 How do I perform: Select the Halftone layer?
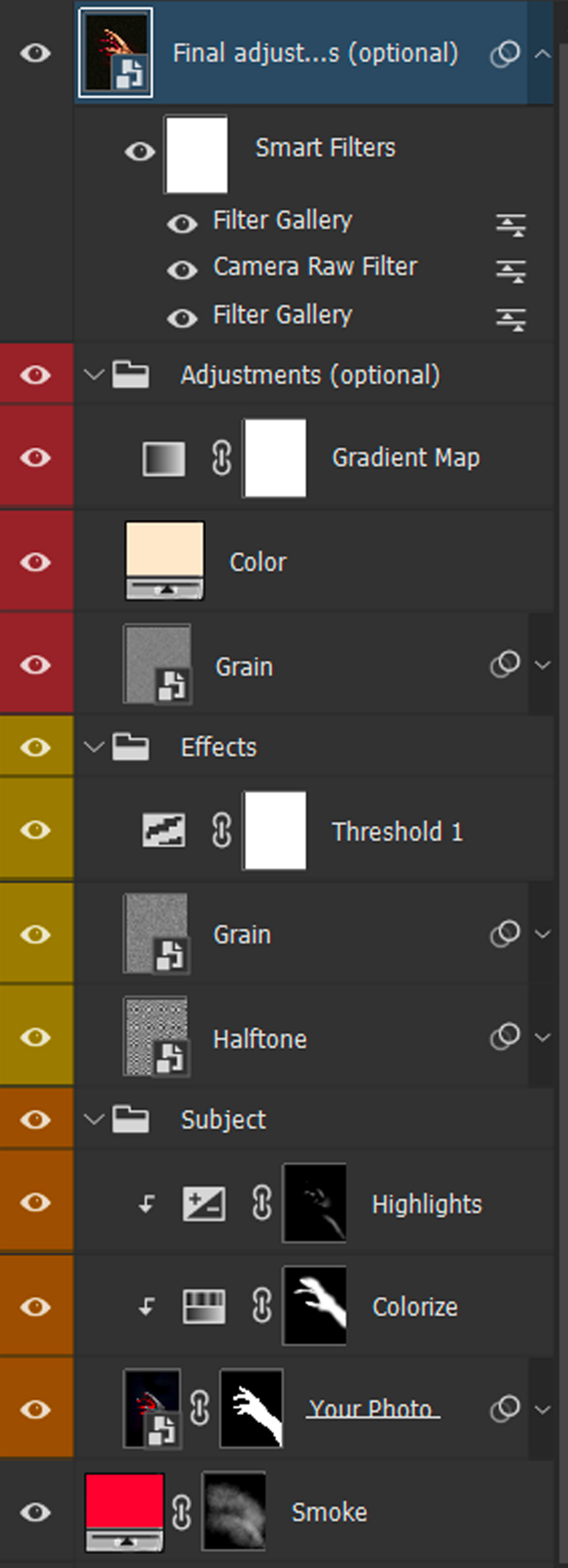[x=260, y=1039]
